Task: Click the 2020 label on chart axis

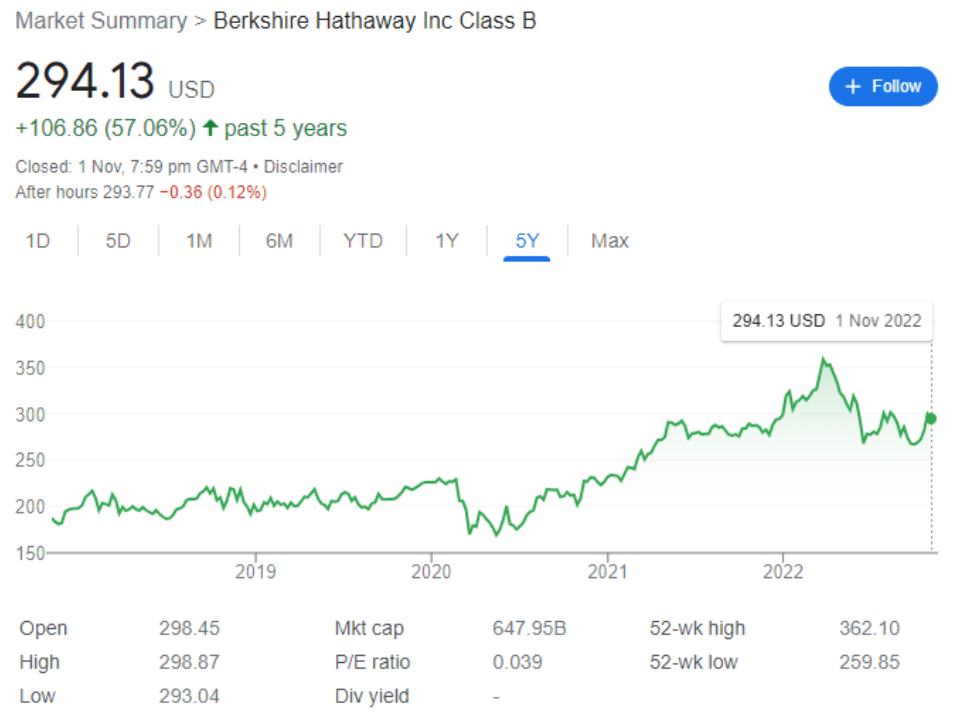Action: pyautogui.click(x=431, y=572)
